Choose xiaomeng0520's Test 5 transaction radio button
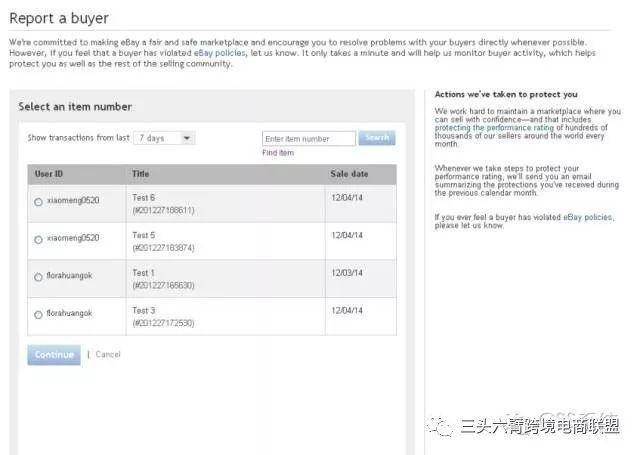This screenshot has width=640, height=455. 38,240
